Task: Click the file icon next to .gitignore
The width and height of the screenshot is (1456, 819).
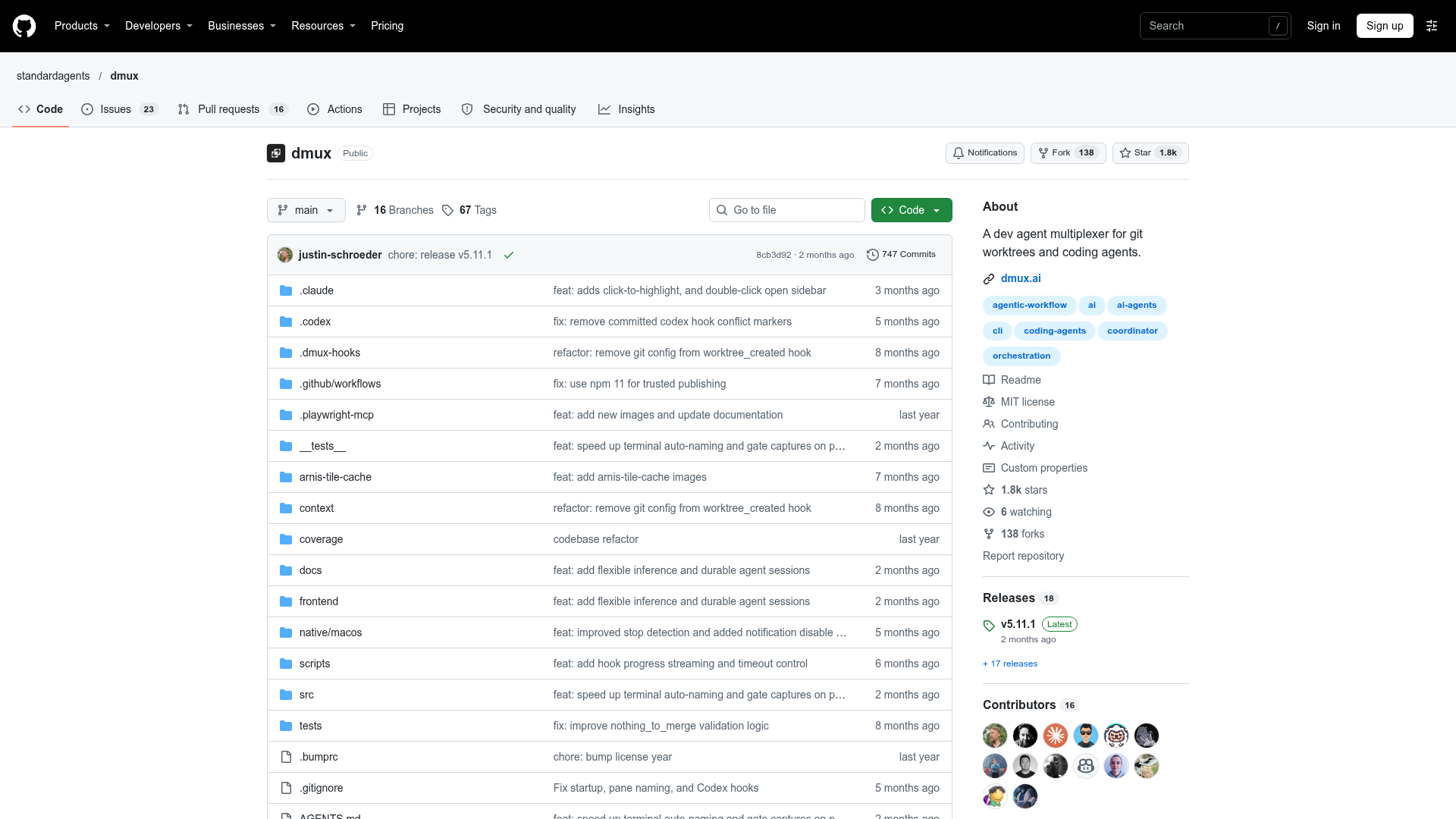Action: [286, 788]
